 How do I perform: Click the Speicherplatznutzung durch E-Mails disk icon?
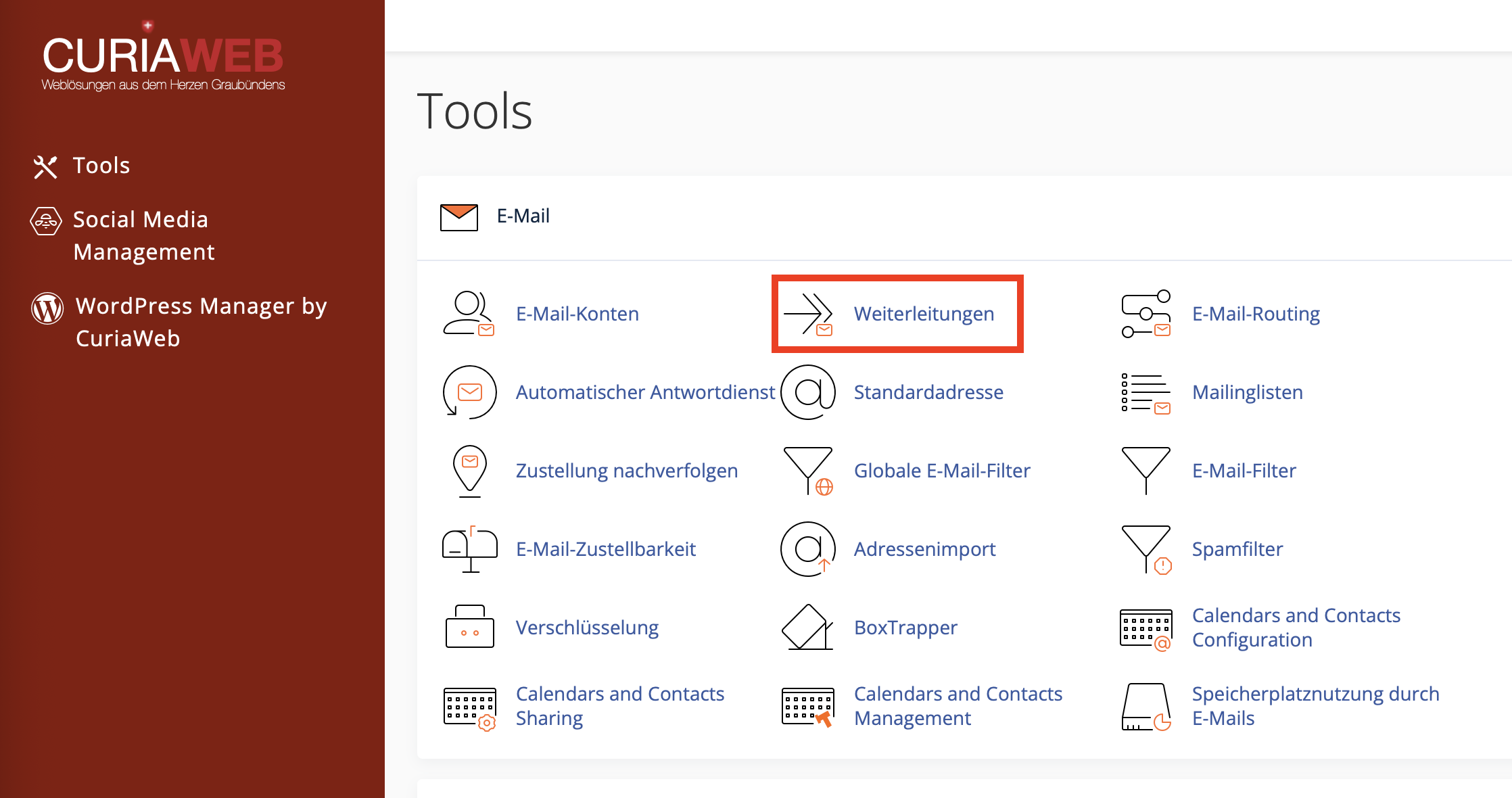click(x=1146, y=707)
